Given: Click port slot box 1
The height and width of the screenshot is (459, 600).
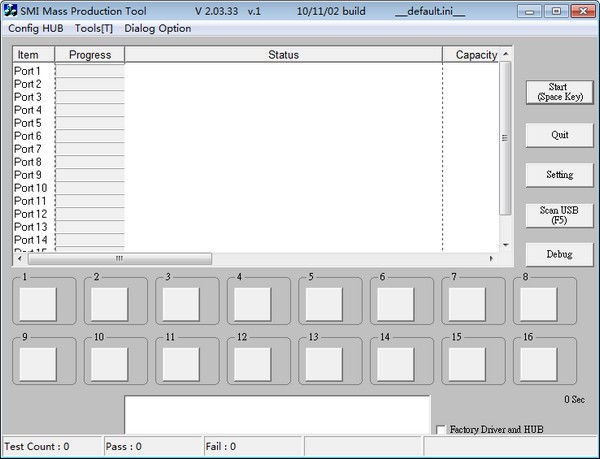Looking at the screenshot, I should [38, 304].
